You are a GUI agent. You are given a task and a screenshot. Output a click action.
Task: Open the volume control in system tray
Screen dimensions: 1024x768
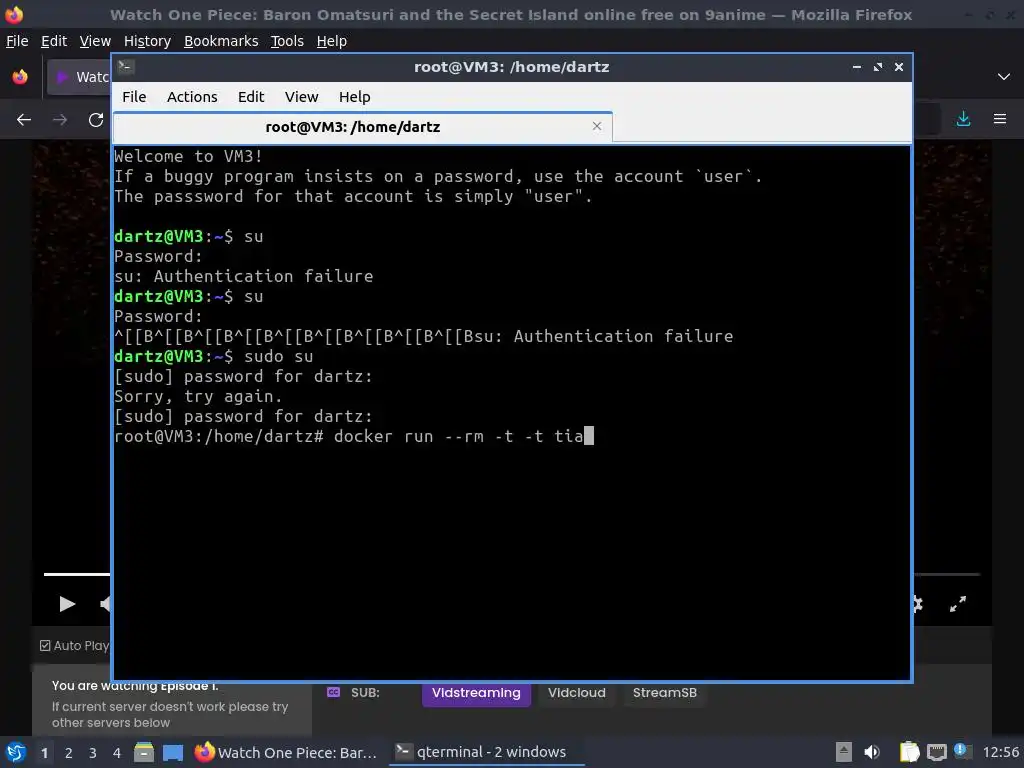(x=872, y=752)
